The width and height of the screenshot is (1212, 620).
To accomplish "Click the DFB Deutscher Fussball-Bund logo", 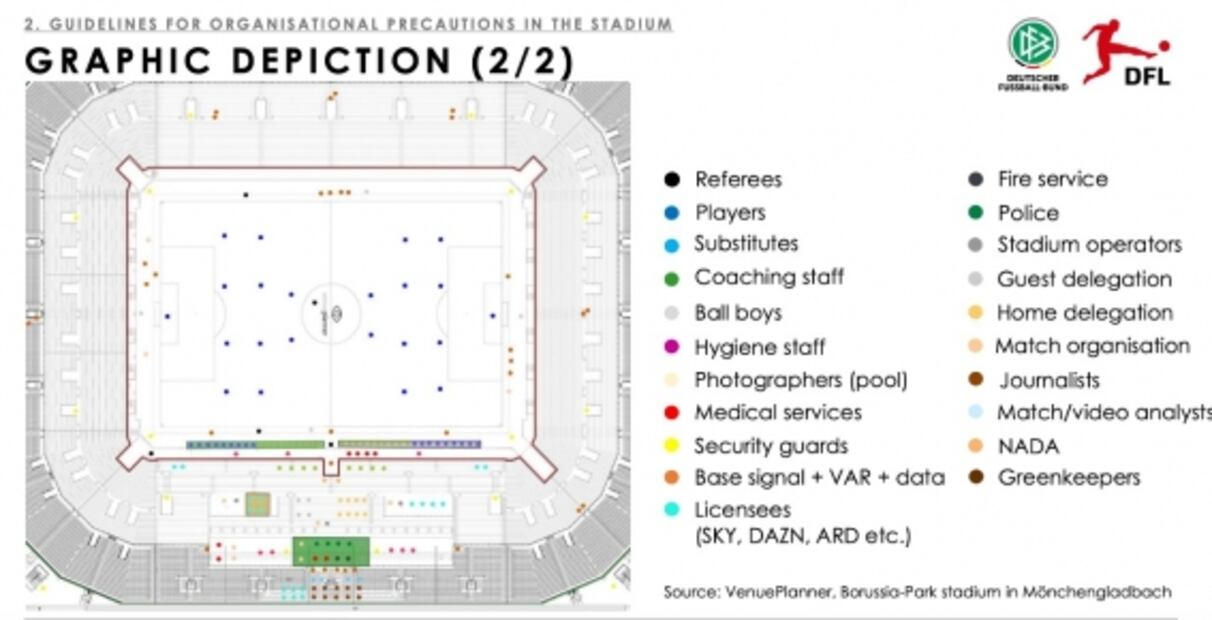I will (1032, 54).
